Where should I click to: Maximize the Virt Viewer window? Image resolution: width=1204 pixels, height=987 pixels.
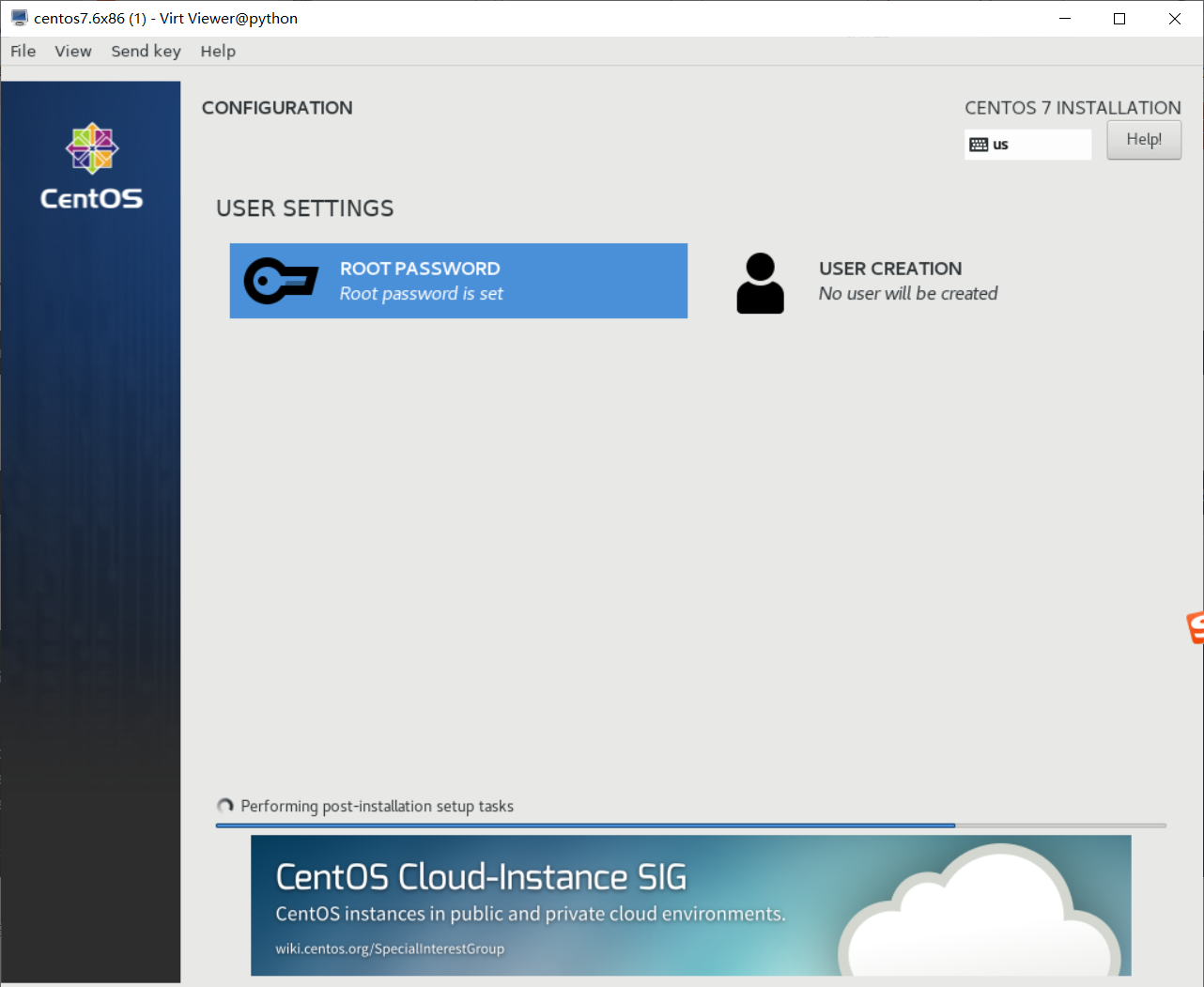(1119, 19)
